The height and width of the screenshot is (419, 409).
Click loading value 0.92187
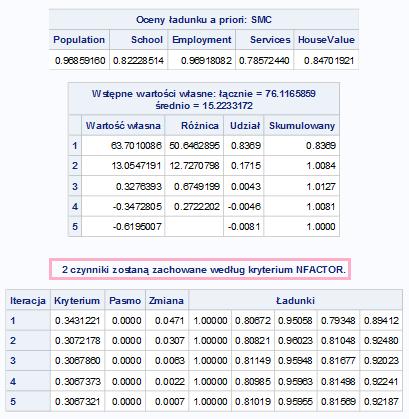[x=381, y=402]
